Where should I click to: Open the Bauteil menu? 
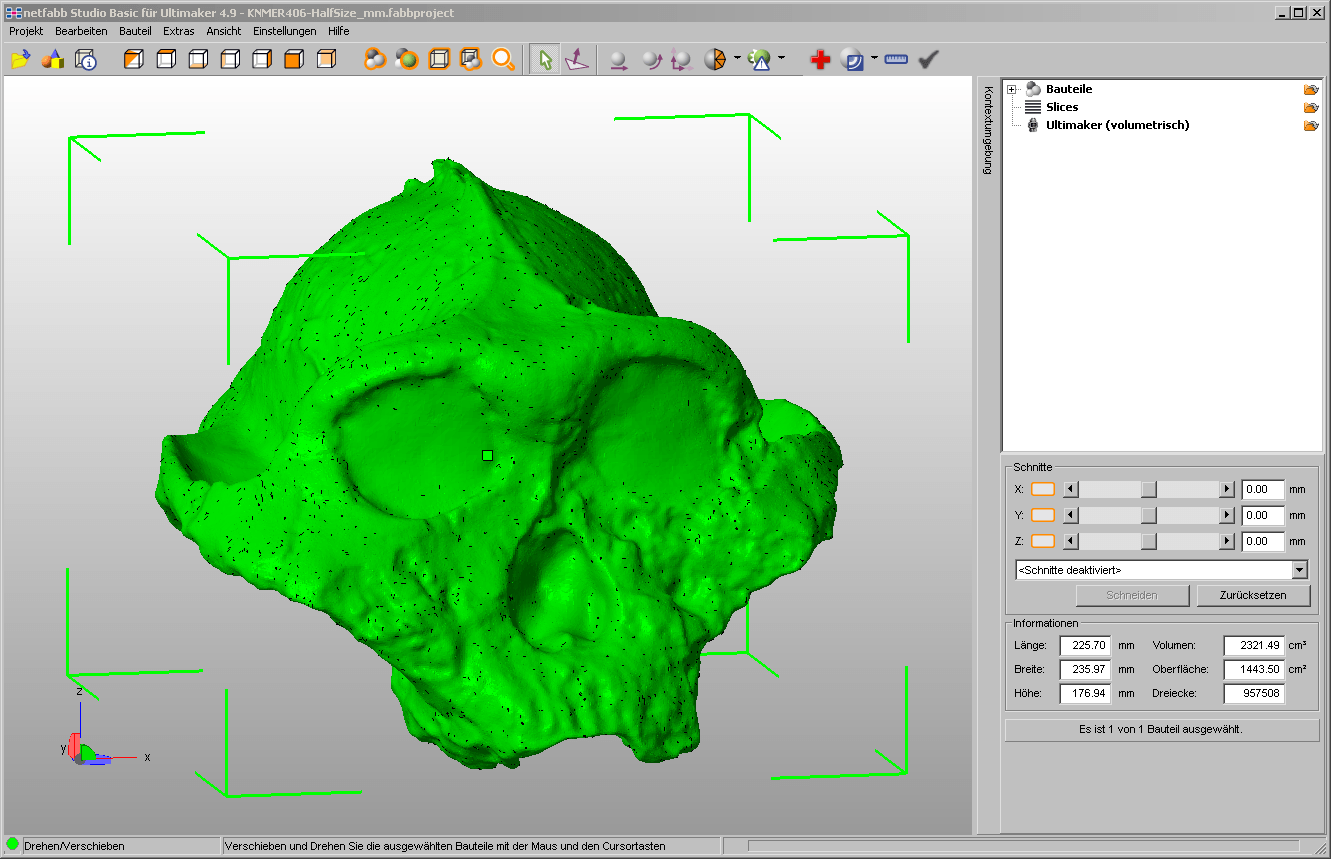(x=135, y=31)
